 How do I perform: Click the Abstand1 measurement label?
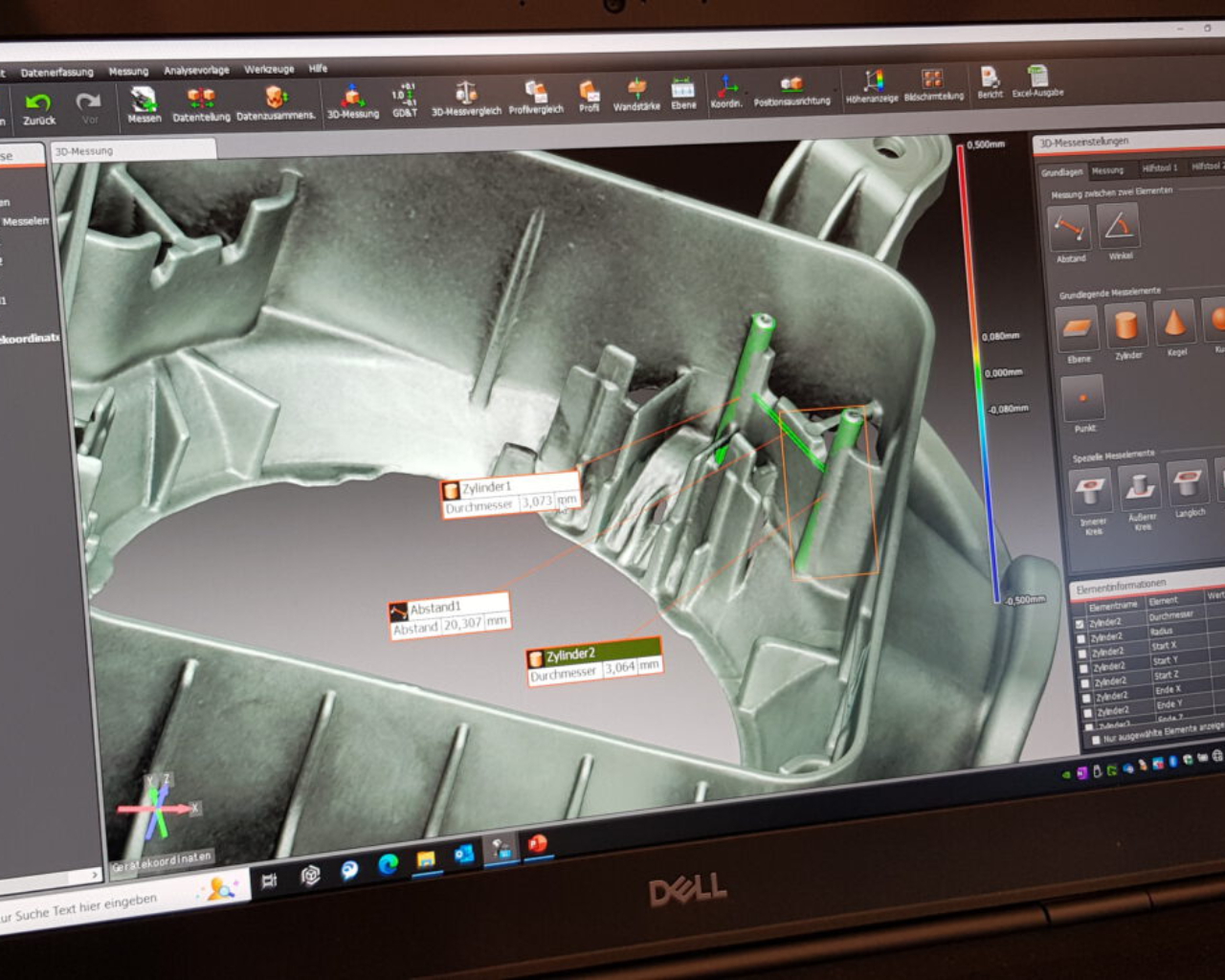coord(449,615)
